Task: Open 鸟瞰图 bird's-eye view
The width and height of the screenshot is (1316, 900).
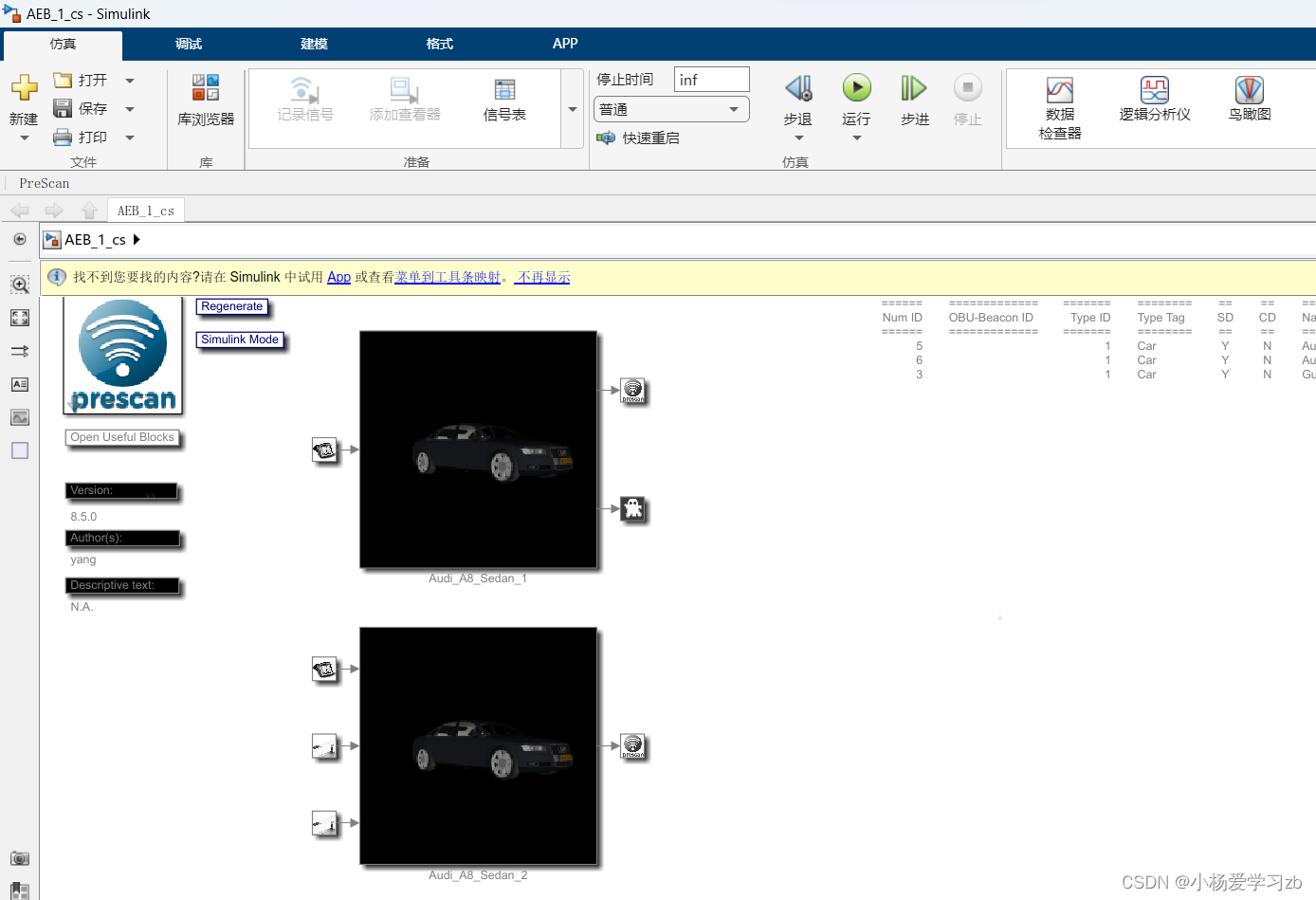Action: coord(1250,99)
